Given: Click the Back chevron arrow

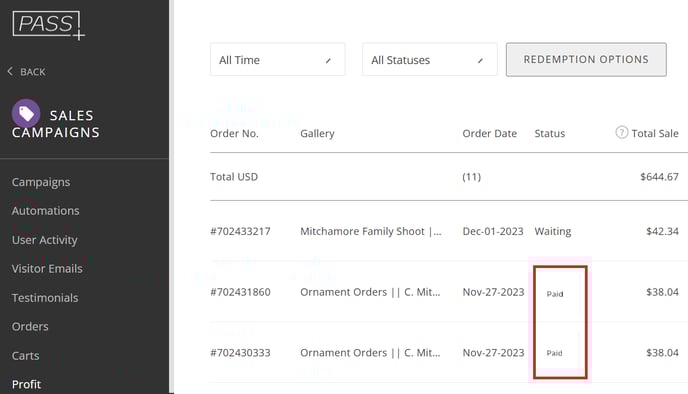Looking at the screenshot, I should click(x=10, y=71).
